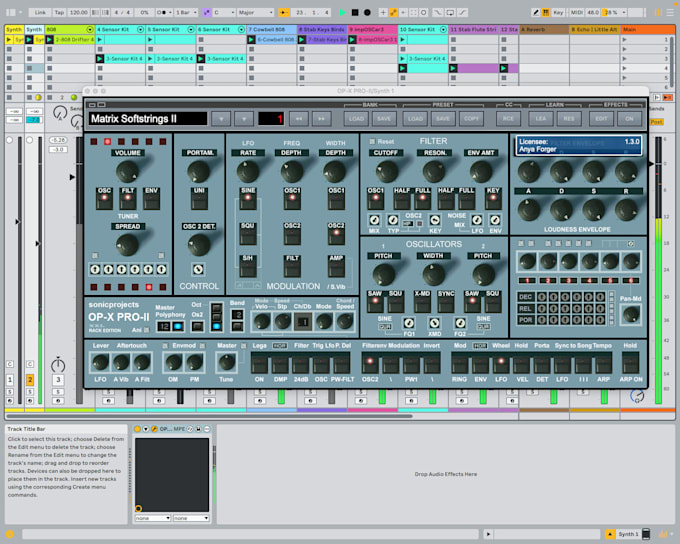Click the status bar play triangle button
The width and height of the screenshot is (680, 544).
pyautogui.click(x=488, y=534)
